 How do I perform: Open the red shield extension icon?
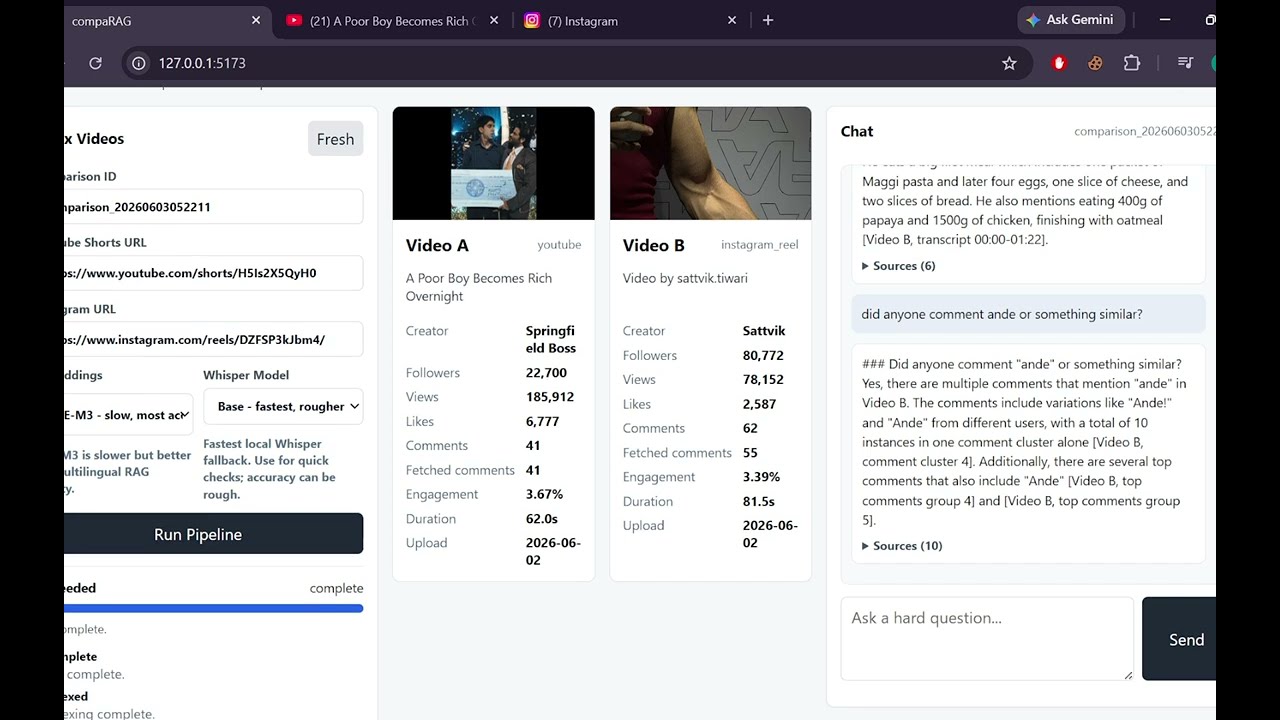point(1059,63)
